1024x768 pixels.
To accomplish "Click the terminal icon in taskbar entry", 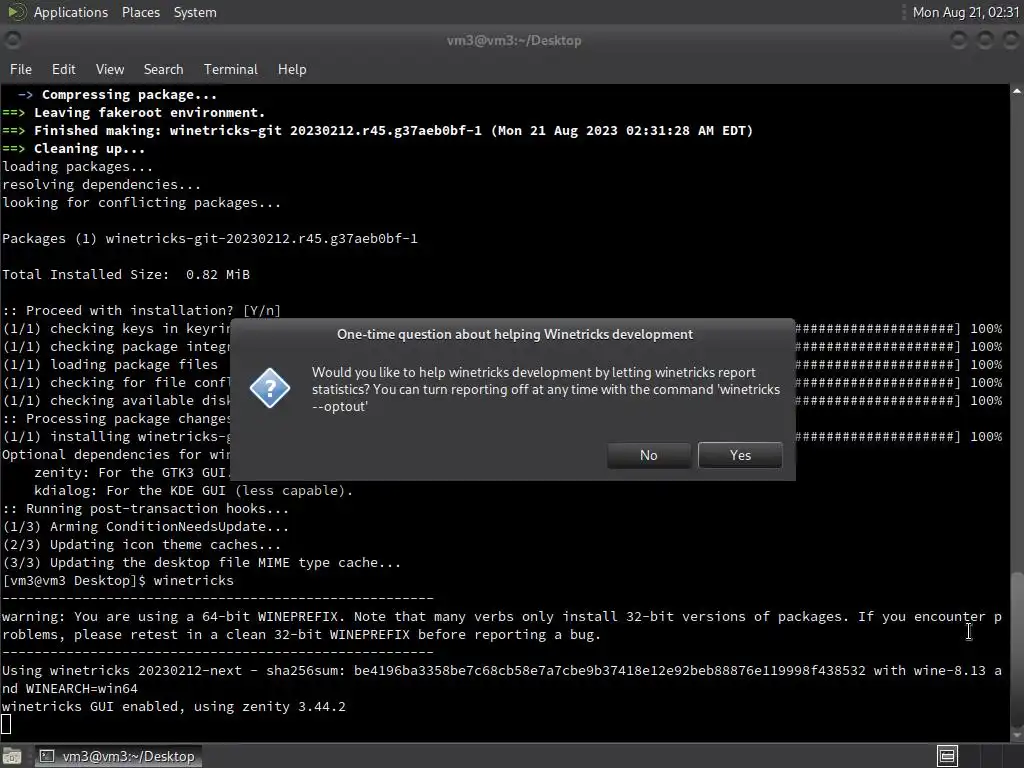I will (x=47, y=756).
